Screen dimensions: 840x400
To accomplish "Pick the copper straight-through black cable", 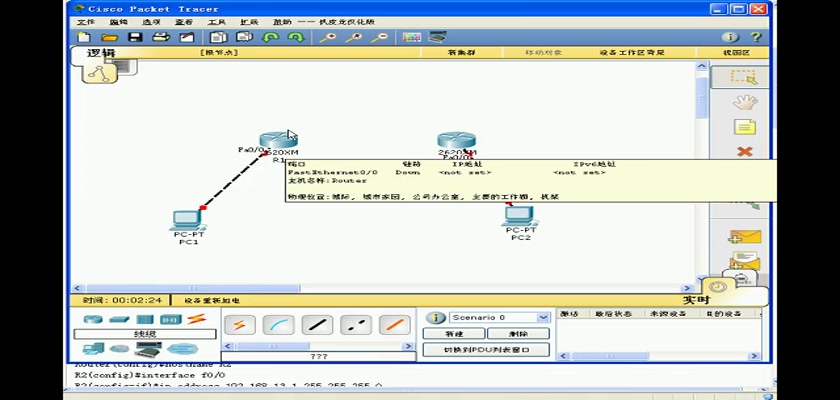I will (x=318, y=325).
